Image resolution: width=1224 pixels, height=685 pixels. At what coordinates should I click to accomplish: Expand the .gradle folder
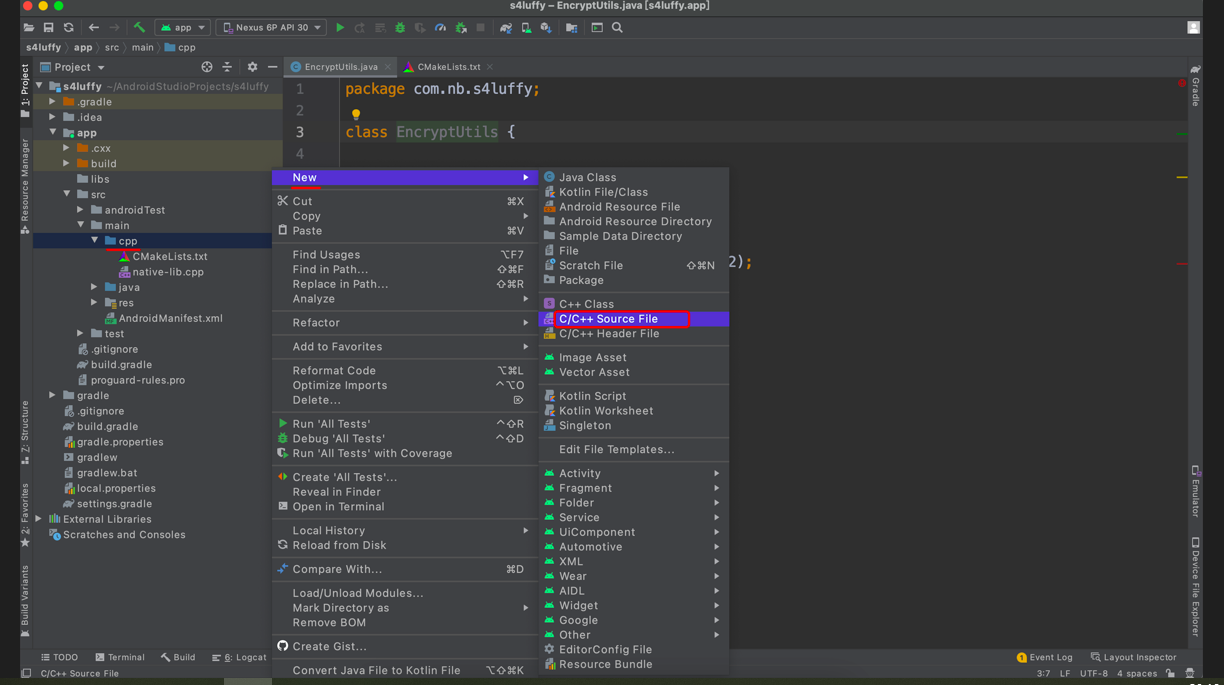(x=53, y=102)
